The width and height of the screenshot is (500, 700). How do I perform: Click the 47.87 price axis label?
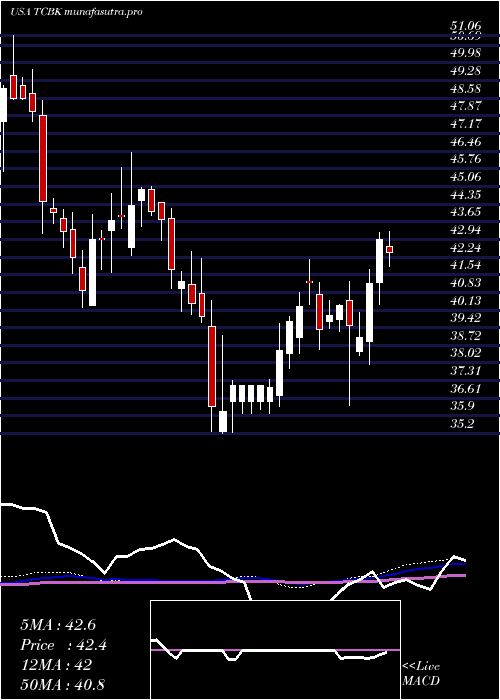click(x=465, y=106)
